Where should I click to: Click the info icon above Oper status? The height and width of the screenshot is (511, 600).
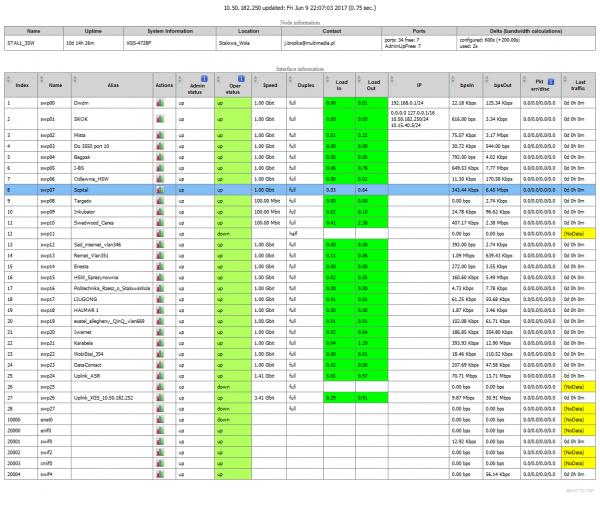242,78
